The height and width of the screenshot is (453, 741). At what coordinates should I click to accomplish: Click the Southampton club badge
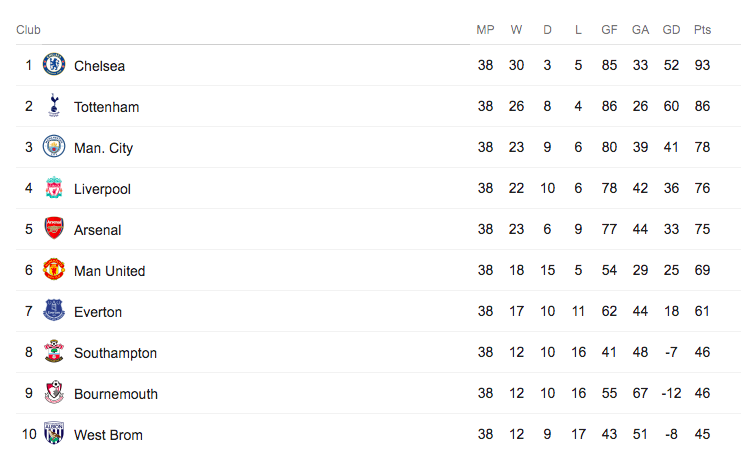[x=54, y=351]
